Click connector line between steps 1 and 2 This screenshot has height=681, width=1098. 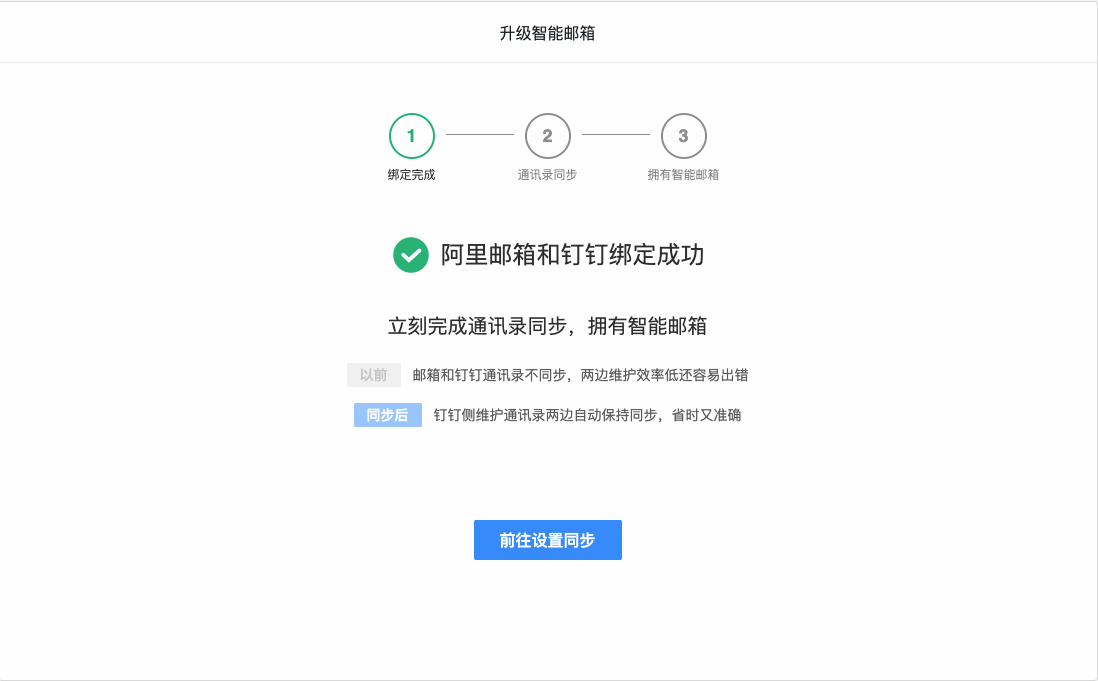point(479,135)
